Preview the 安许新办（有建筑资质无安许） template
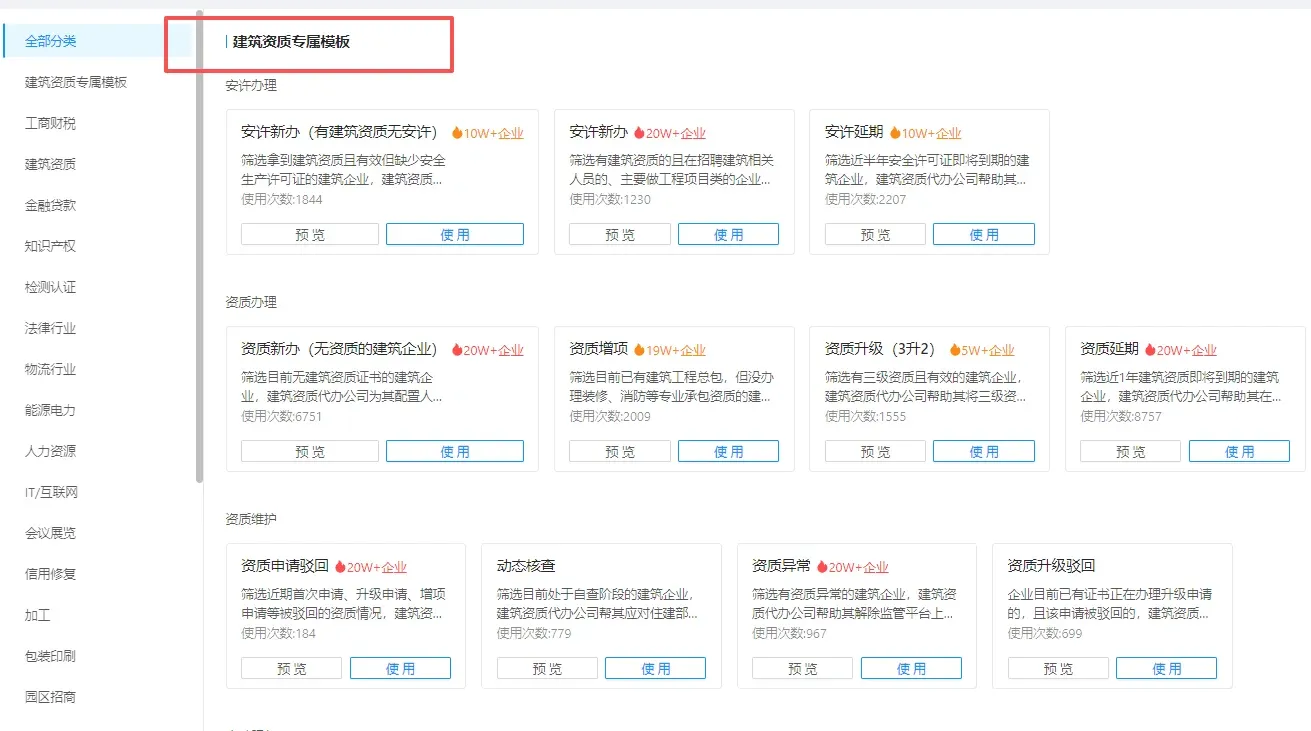 (x=310, y=234)
